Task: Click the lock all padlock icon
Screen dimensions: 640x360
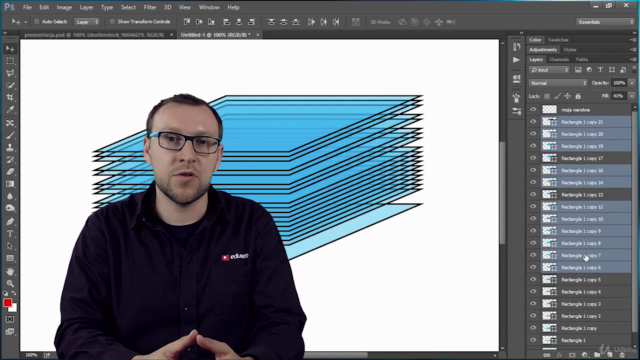Action: point(578,96)
